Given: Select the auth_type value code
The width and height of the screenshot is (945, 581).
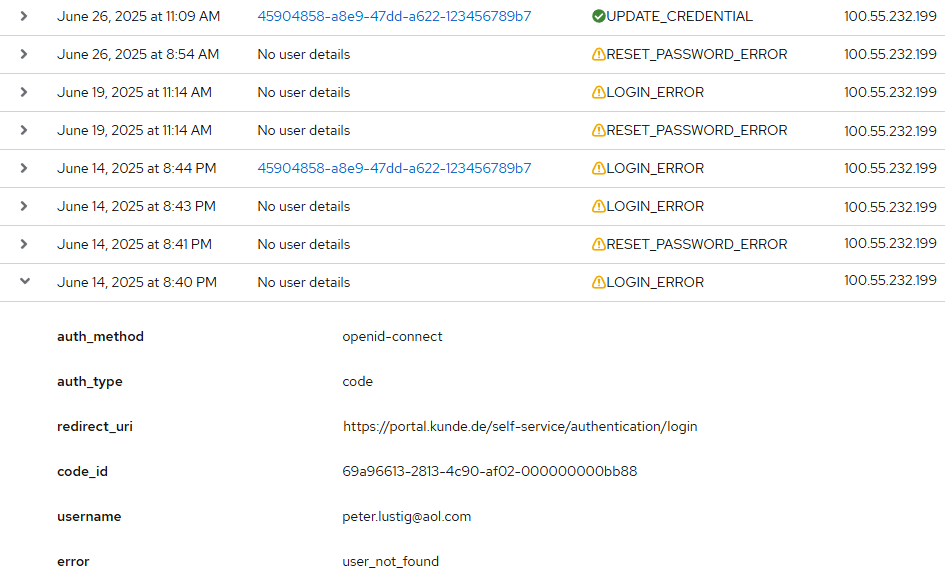Looking at the screenshot, I should click(x=357, y=382).
